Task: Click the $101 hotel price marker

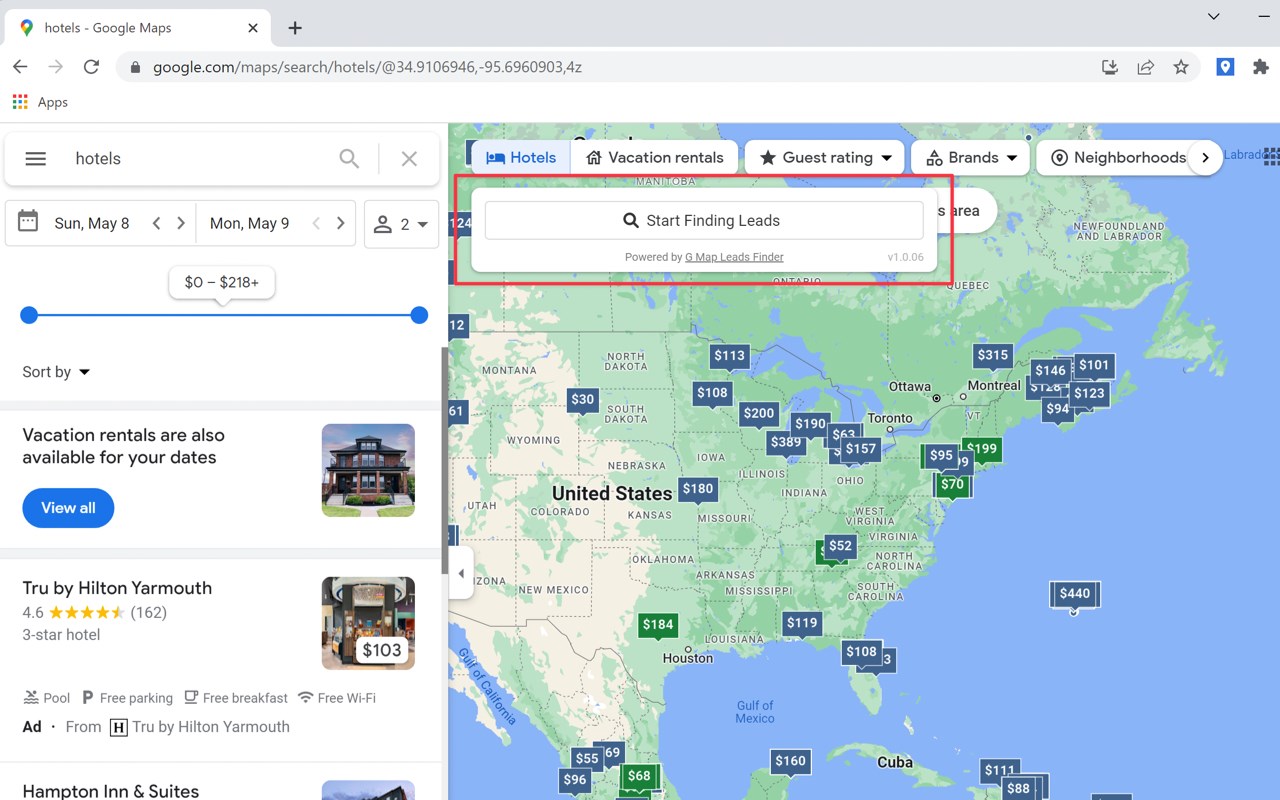Action: [x=1094, y=365]
